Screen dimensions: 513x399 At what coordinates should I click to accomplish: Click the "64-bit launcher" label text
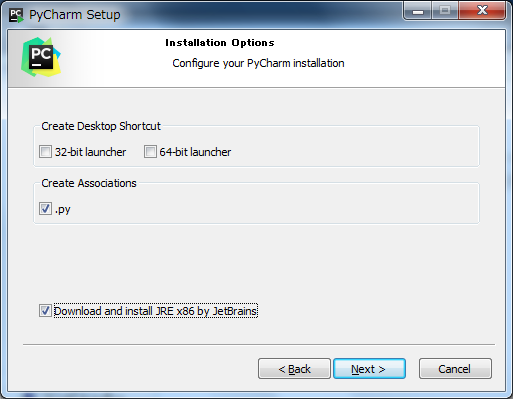195,152
